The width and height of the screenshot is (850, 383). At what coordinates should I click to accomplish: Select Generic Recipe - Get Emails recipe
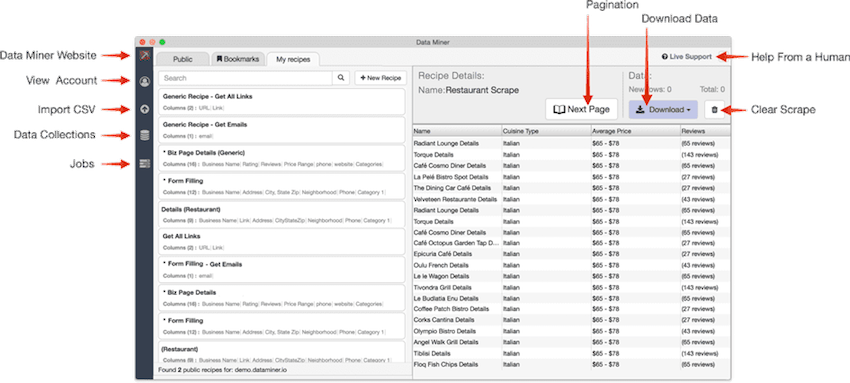(282, 130)
